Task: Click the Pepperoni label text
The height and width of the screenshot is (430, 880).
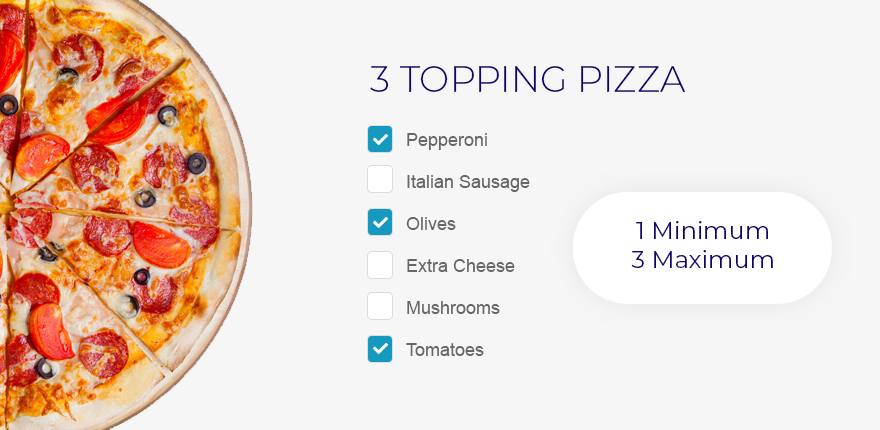Action: coord(447,140)
